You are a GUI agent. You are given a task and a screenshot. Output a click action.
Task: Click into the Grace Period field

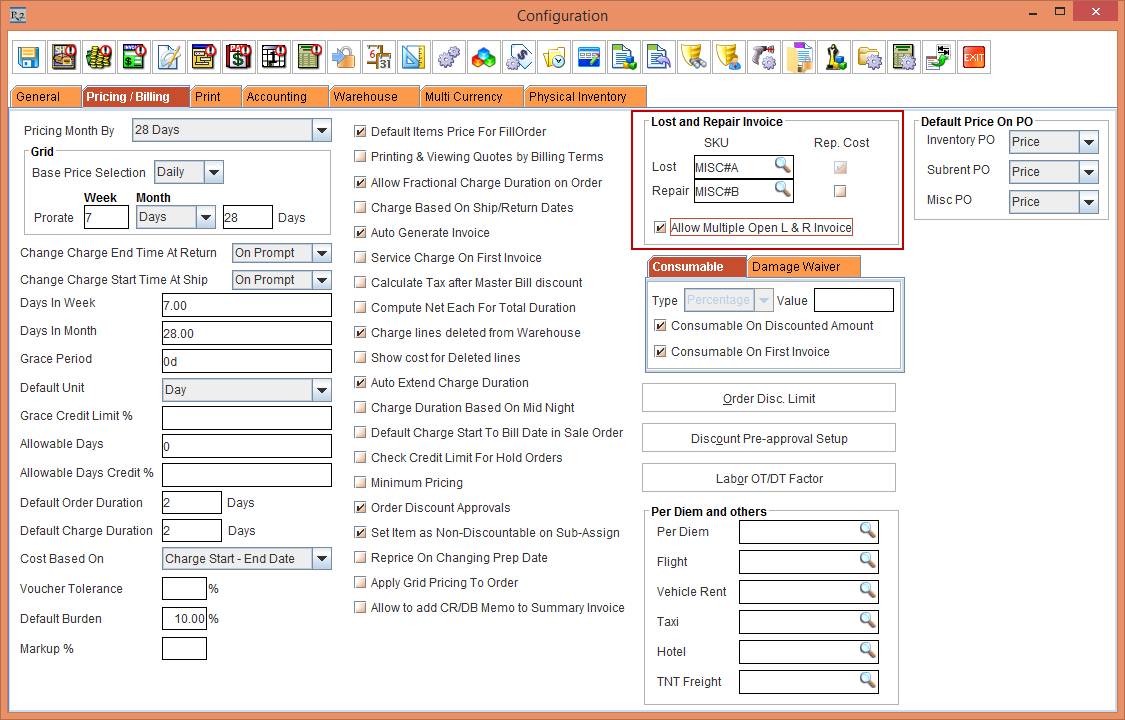(246, 361)
